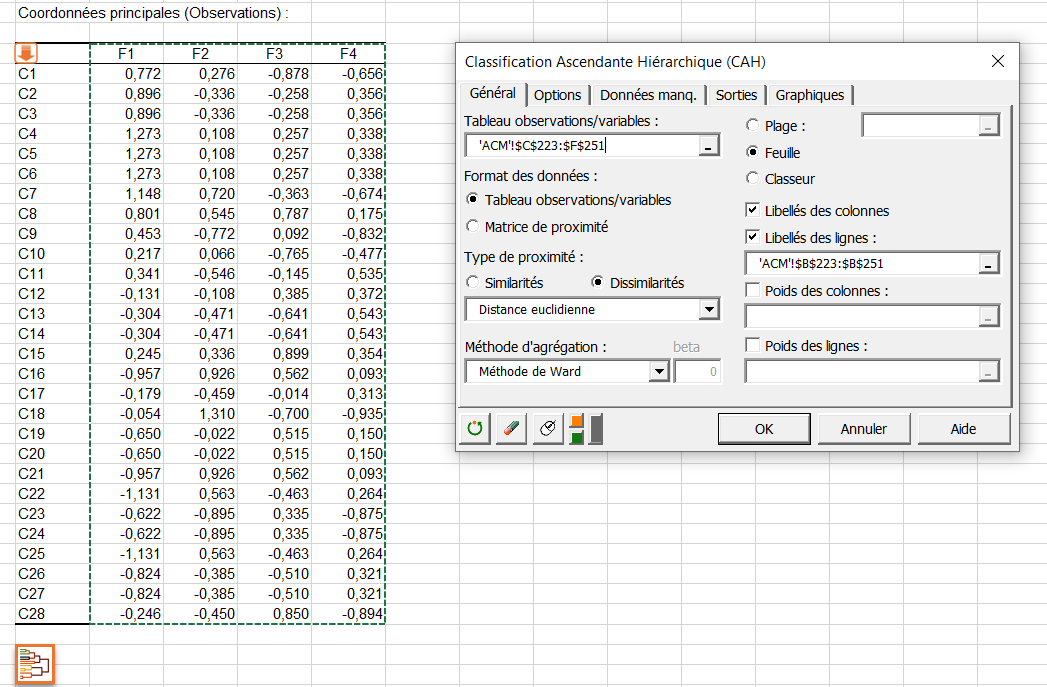
Task: Click the eraser icon in the dialog
Action: coord(510,429)
